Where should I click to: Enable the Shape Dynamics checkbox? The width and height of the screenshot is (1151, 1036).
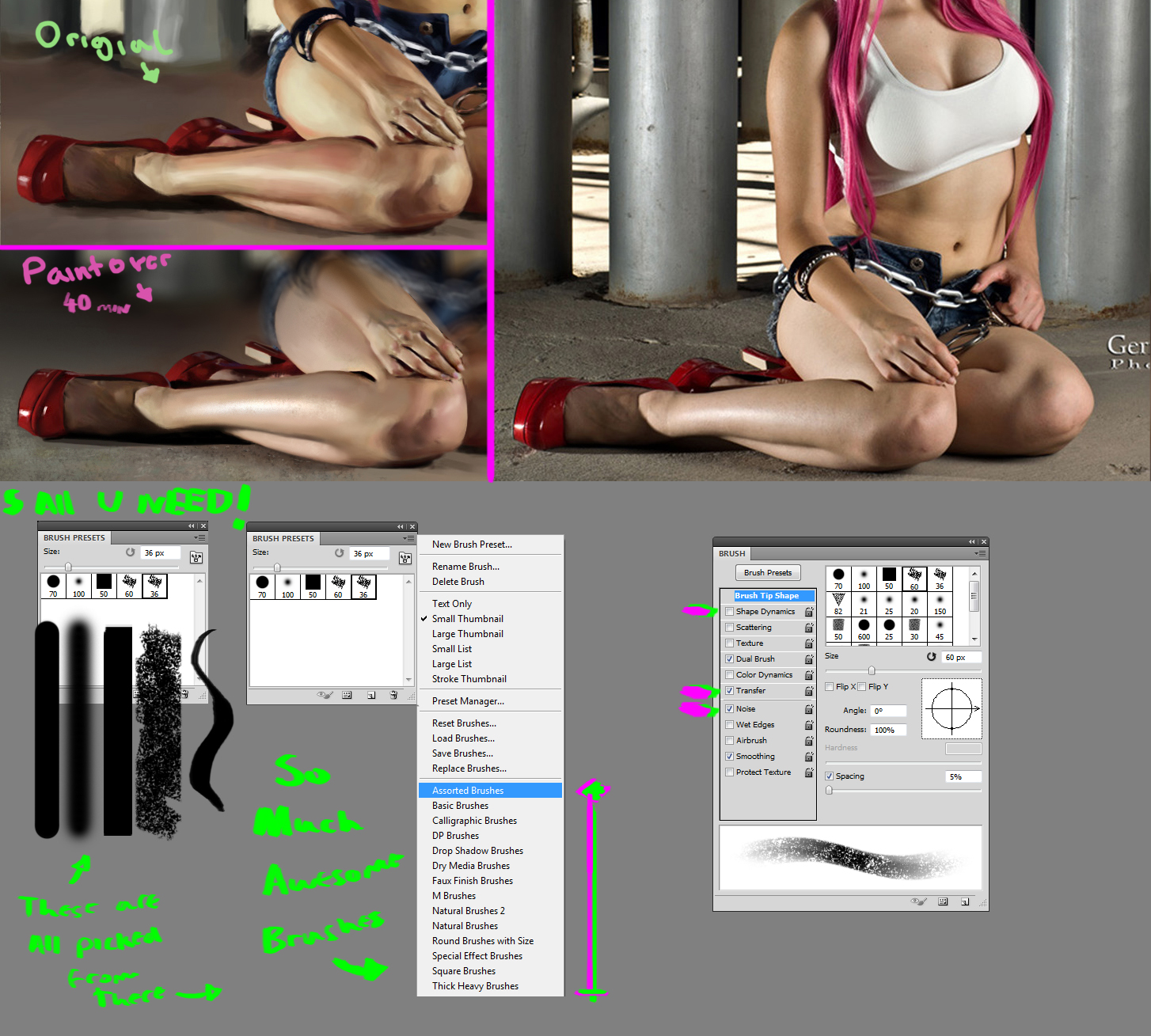pyautogui.click(x=729, y=612)
